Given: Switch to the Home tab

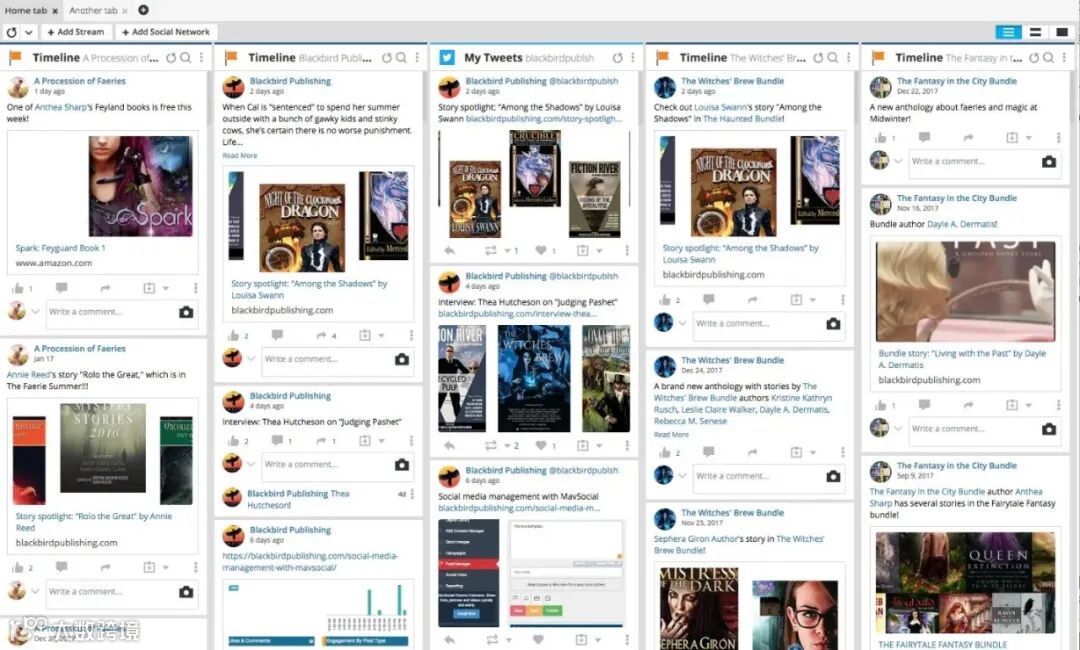Looking at the screenshot, I should (26, 10).
